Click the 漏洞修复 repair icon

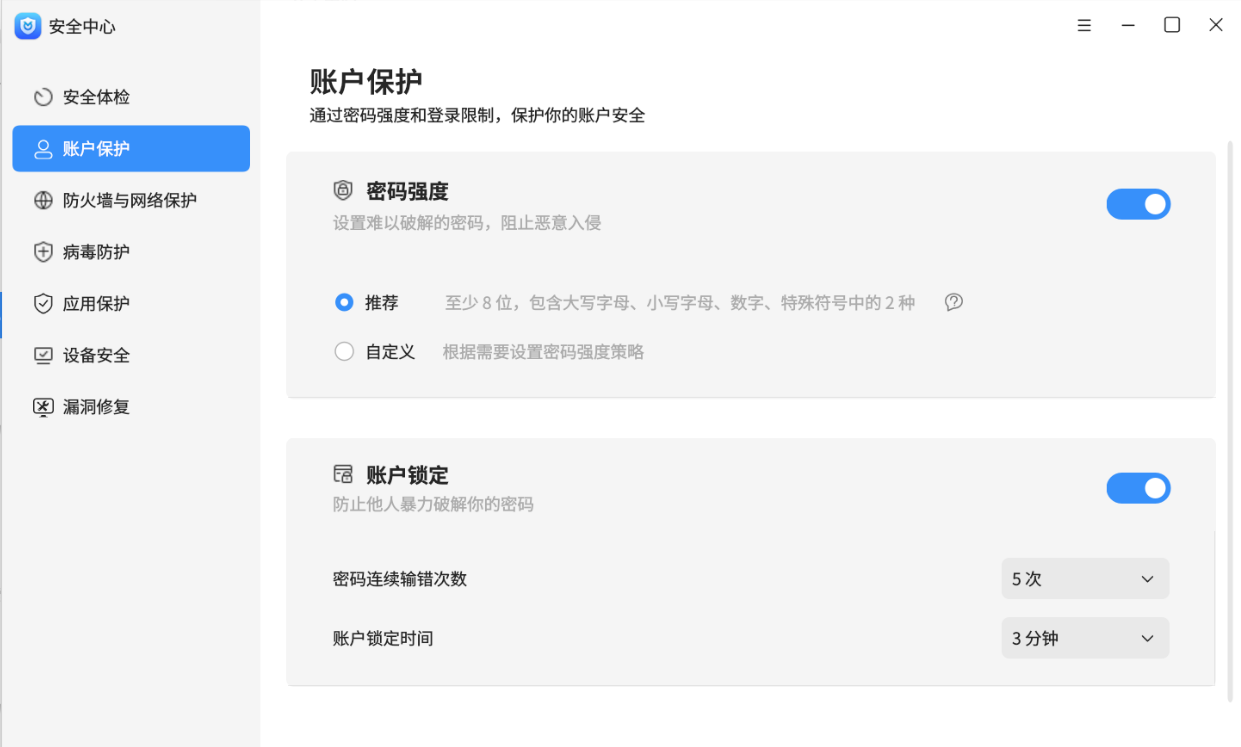(43, 407)
